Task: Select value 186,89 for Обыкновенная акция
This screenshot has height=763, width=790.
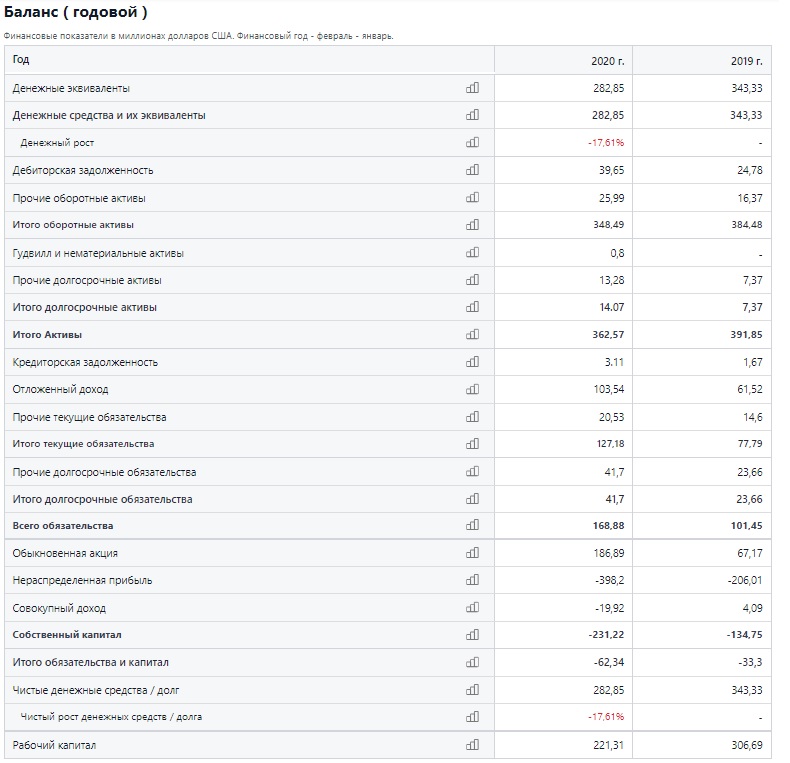Action: [x=609, y=553]
